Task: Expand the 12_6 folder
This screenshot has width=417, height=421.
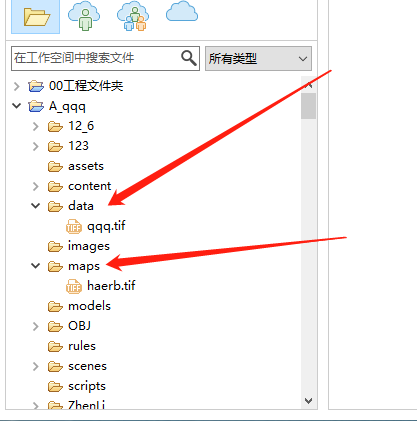Action: pos(36,126)
